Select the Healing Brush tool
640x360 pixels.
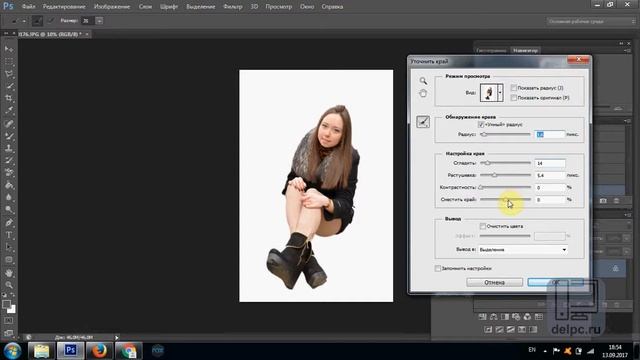pyautogui.click(x=9, y=123)
